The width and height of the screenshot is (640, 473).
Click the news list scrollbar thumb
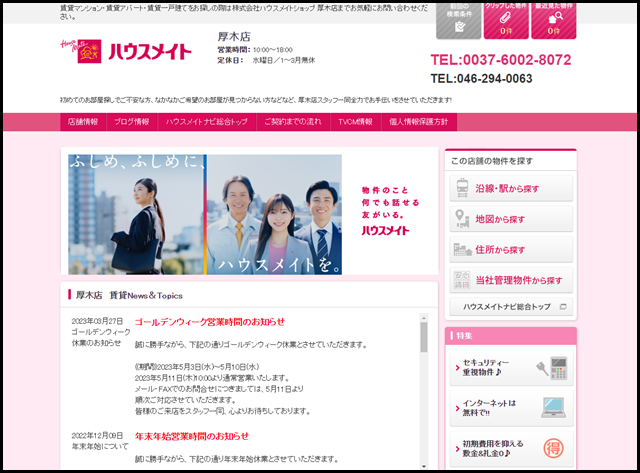click(x=424, y=337)
